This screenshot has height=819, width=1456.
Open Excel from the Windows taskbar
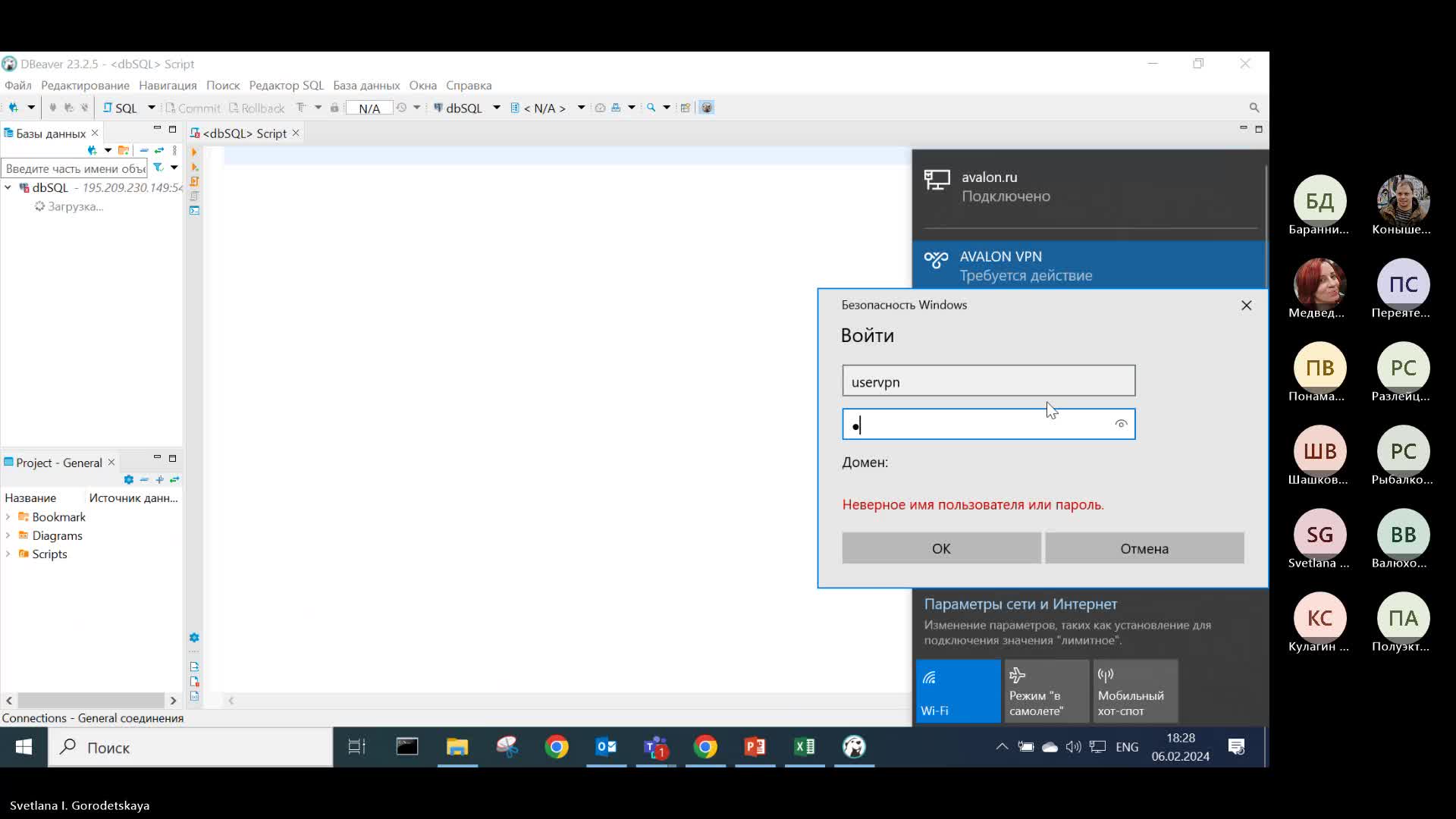[805, 748]
